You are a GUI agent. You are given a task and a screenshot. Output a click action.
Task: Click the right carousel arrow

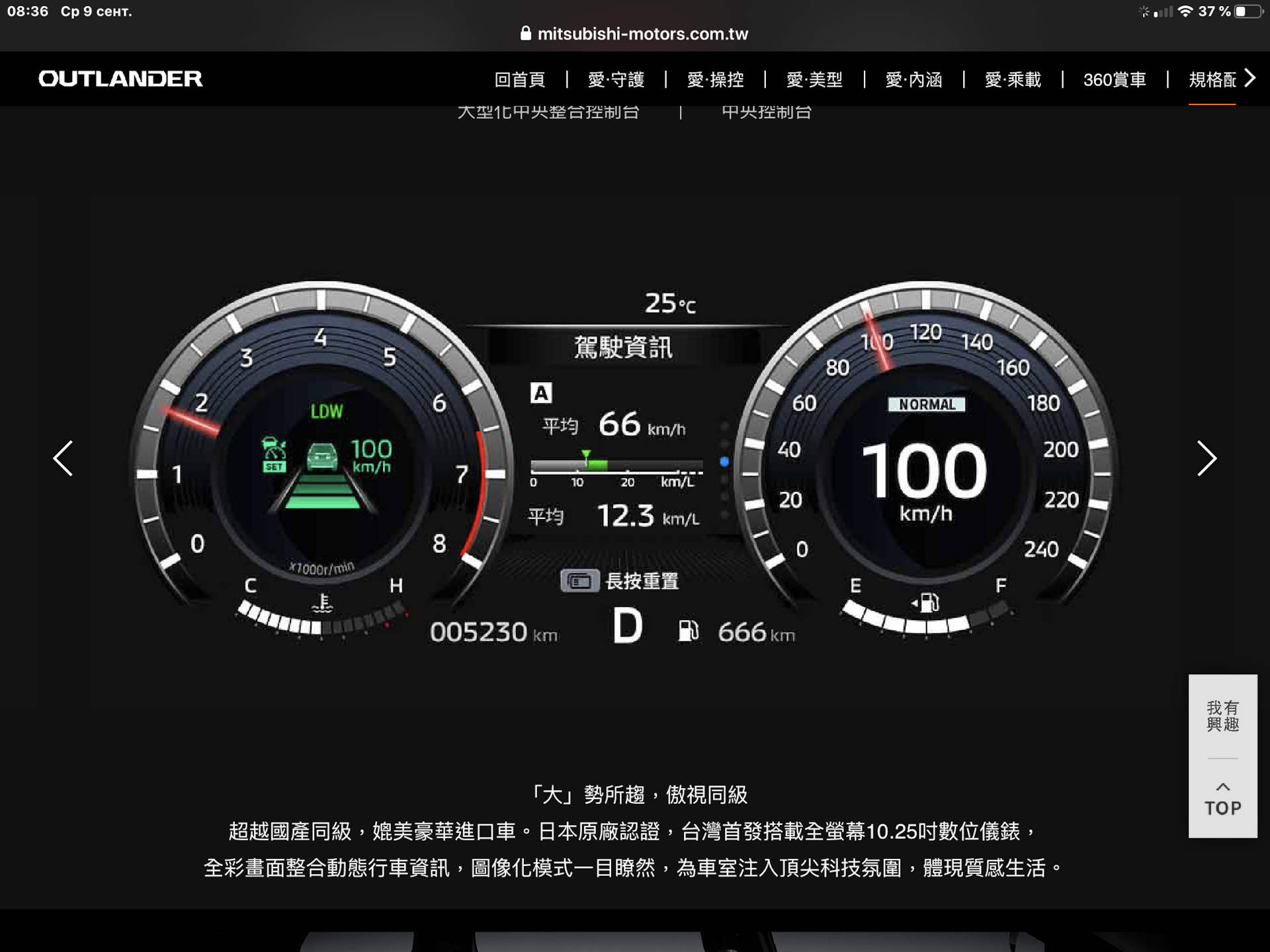pyautogui.click(x=1206, y=458)
